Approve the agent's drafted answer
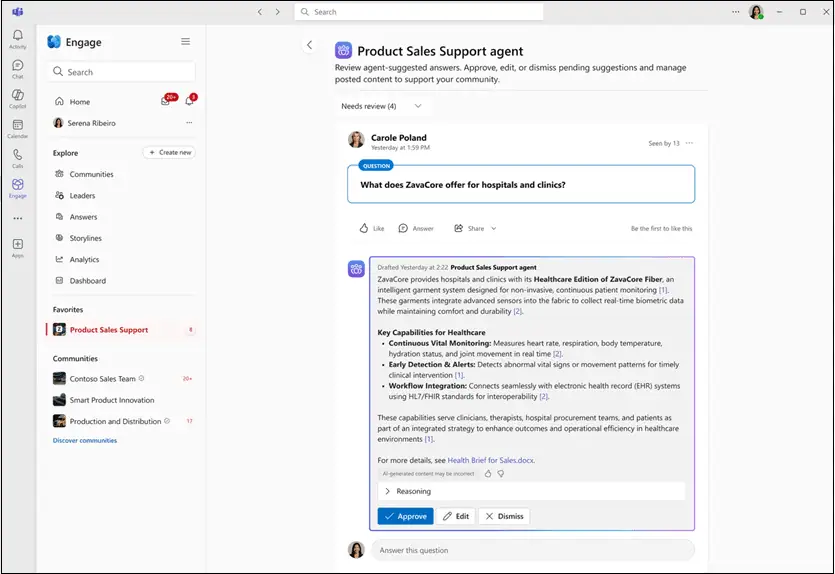 pos(405,516)
